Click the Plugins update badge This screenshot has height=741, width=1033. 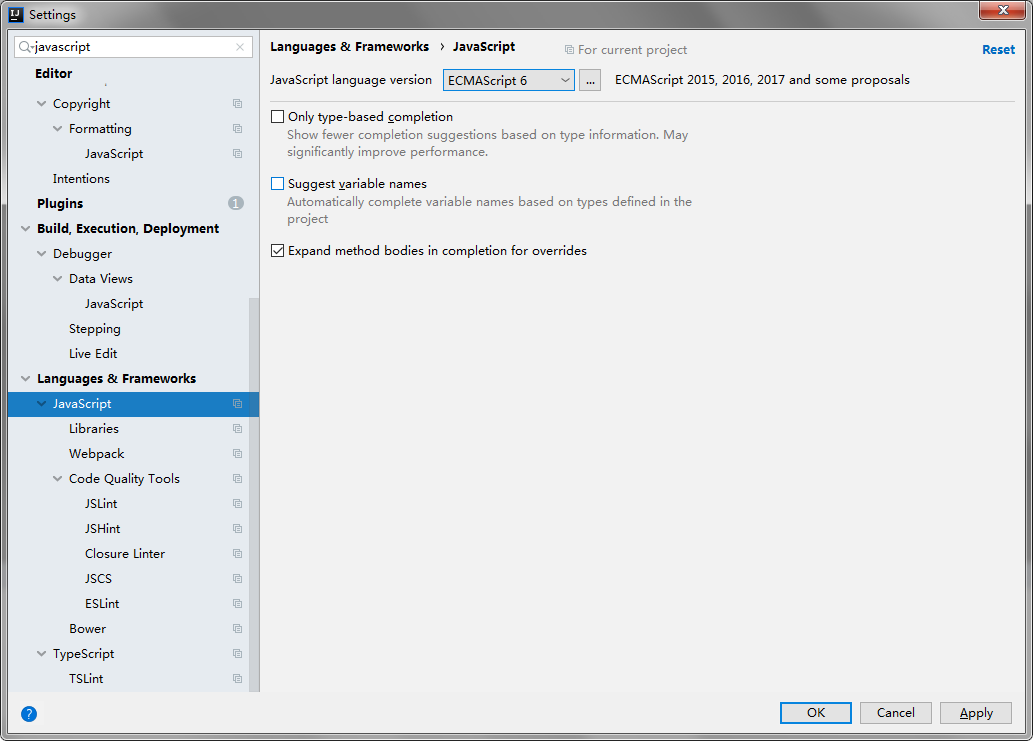tap(235, 204)
